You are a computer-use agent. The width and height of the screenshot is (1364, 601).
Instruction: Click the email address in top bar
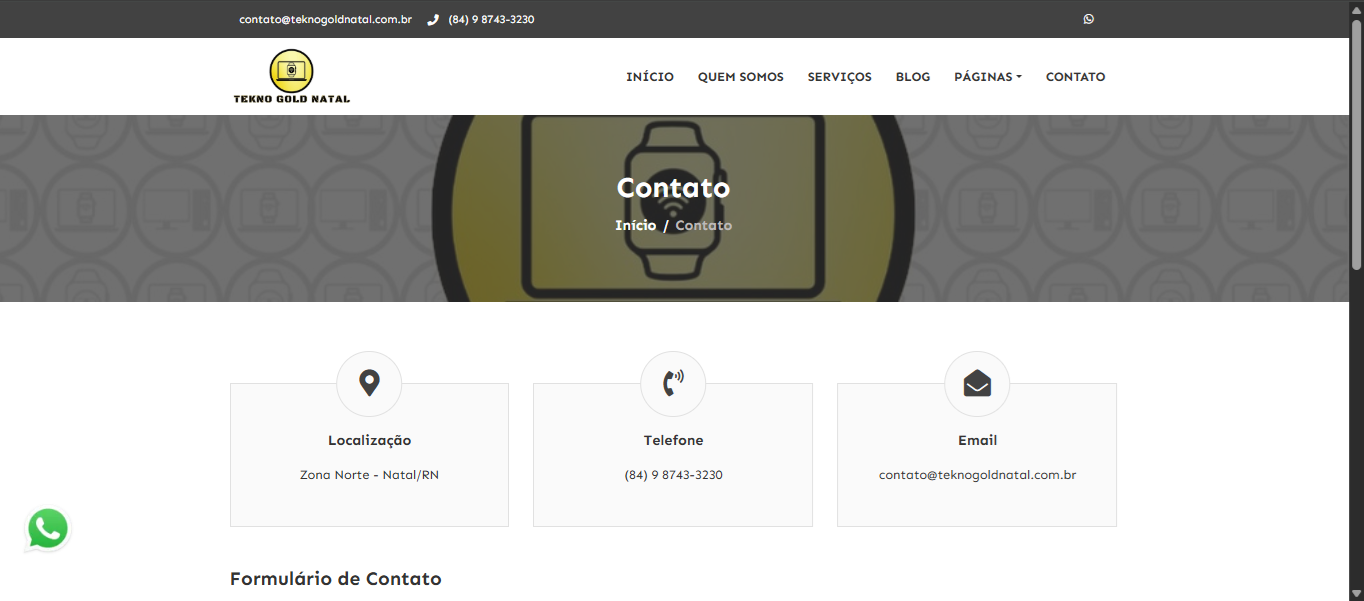click(x=325, y=19)
